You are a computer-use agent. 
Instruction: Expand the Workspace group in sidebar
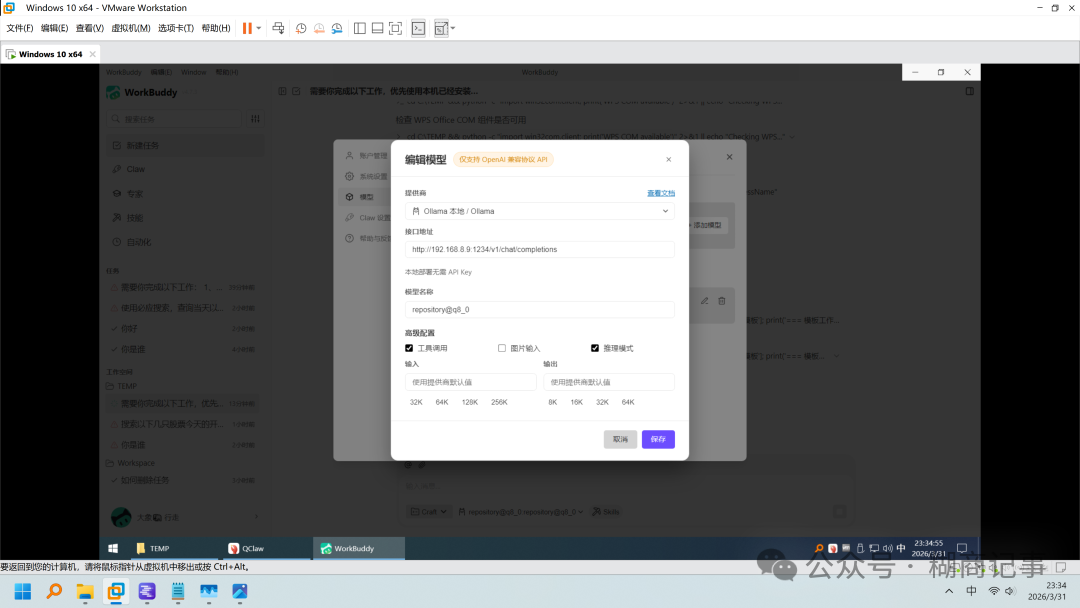[x=135, y=463]
